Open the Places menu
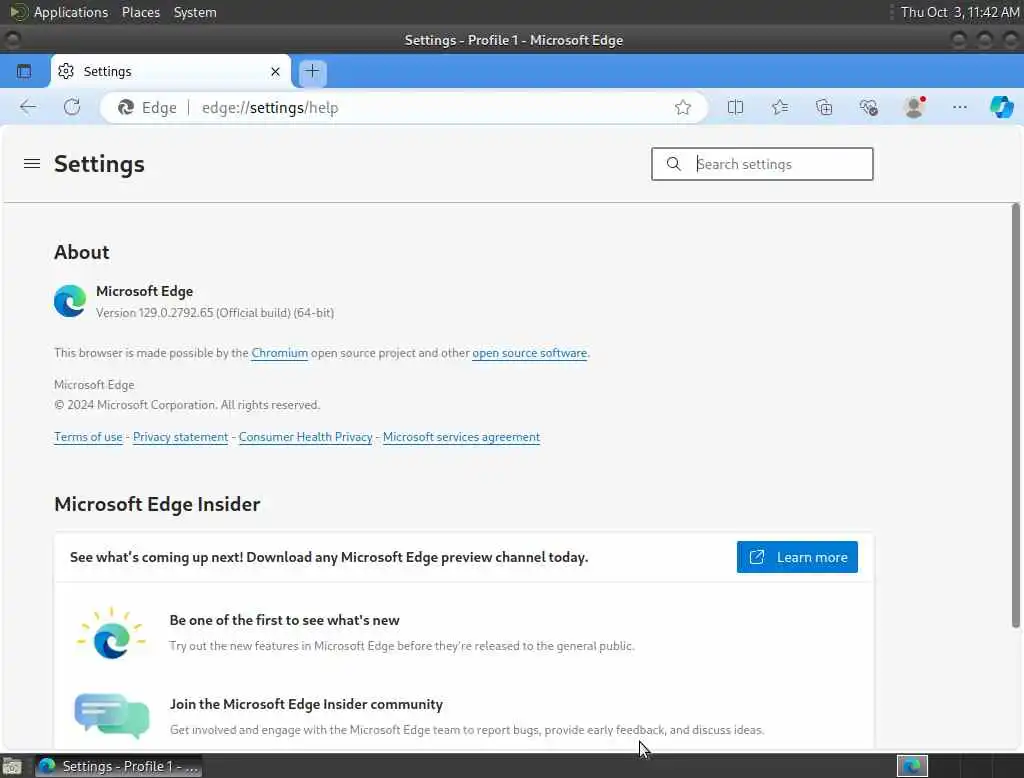This screenshot has height=778, width=1024. 141,12
